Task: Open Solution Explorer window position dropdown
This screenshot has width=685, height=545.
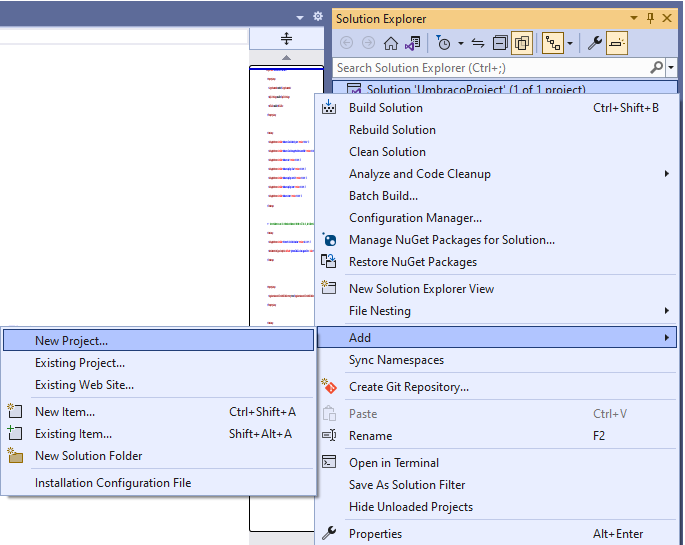Action: click(634, 18)
